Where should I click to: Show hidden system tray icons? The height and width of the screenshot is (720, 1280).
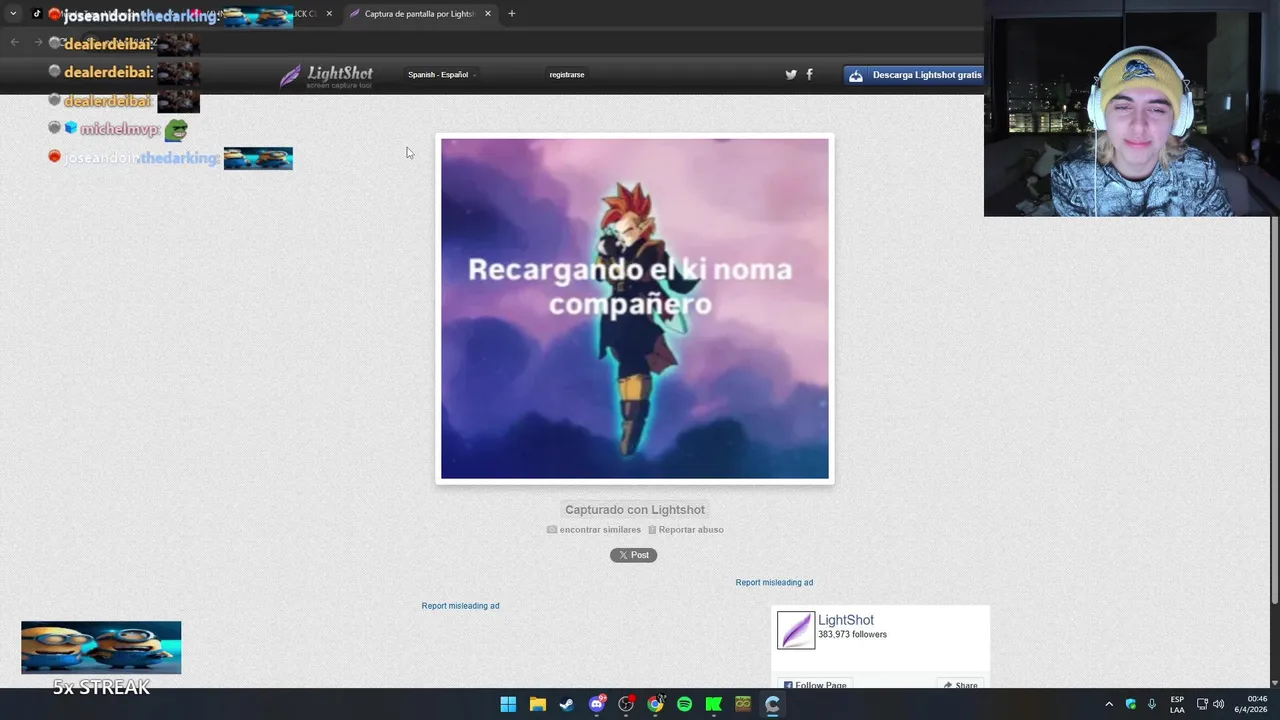coord(1109,704)
